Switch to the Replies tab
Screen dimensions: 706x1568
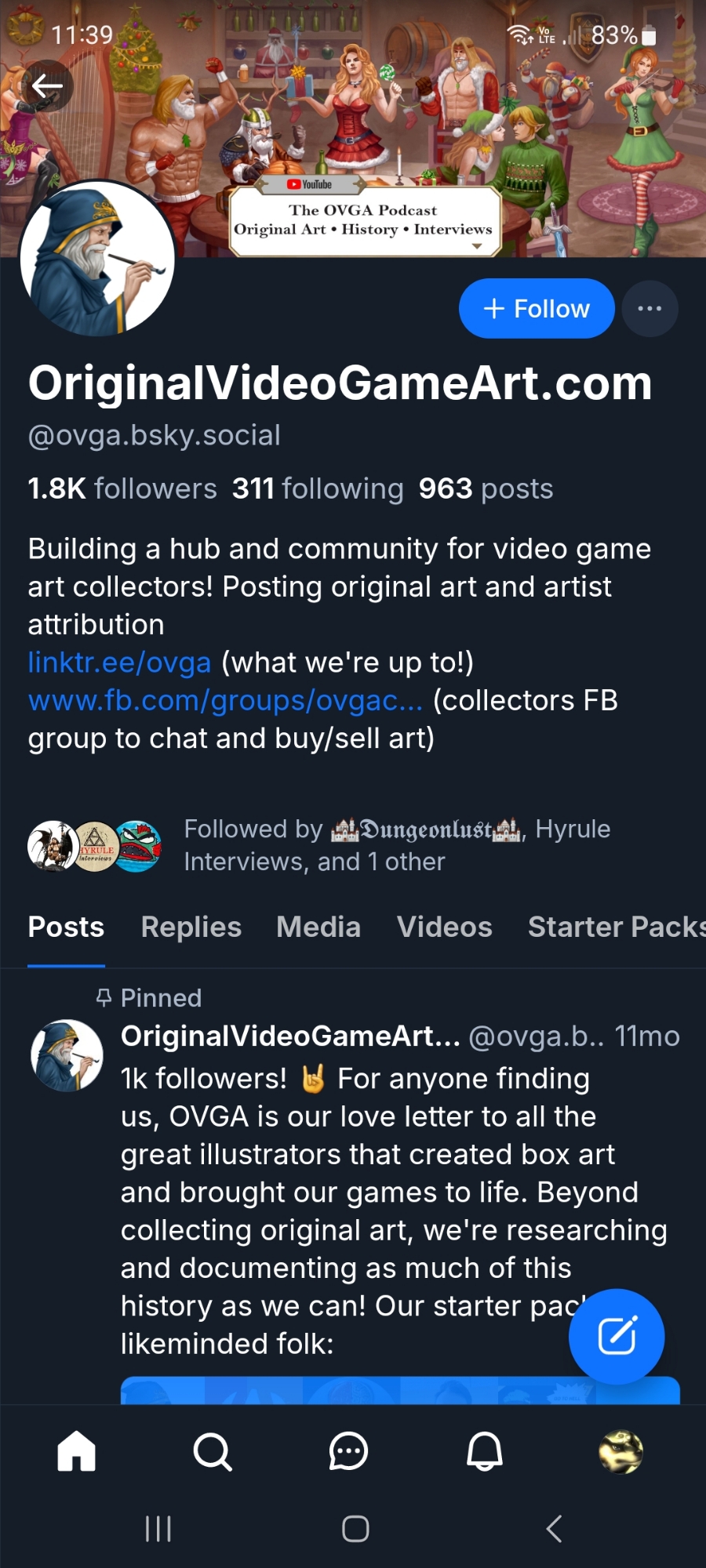pyautogui.click(x=191, y=927)
